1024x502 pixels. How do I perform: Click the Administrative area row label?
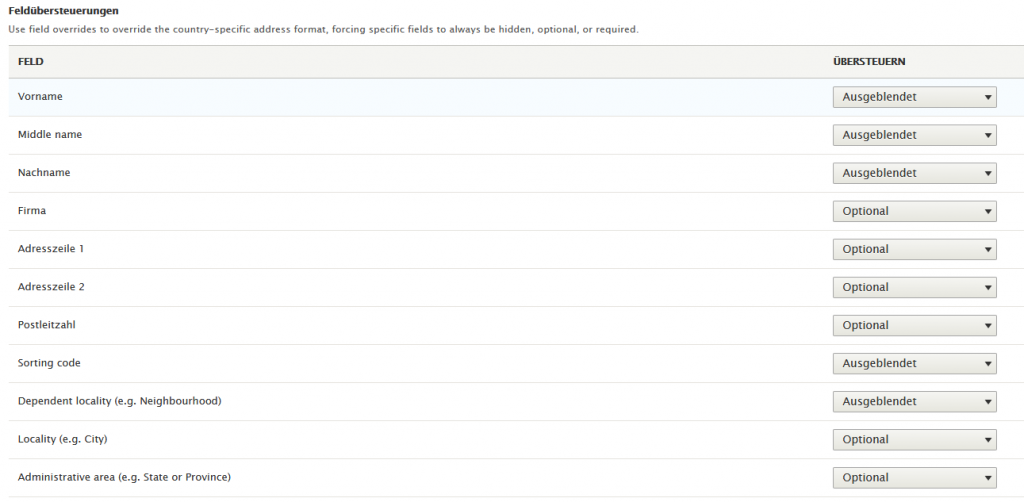pyautogui.click(x=131, y=477)
